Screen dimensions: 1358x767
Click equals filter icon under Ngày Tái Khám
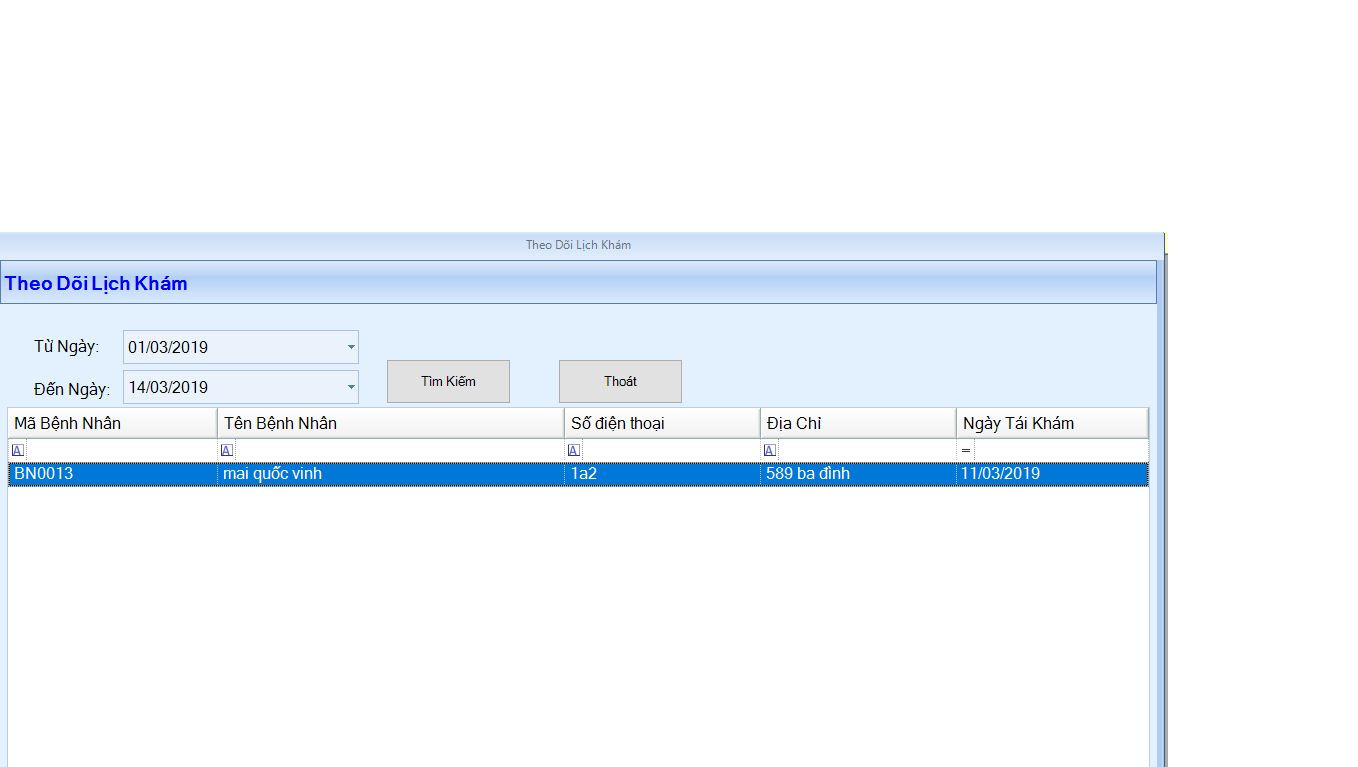click(965, 451)
